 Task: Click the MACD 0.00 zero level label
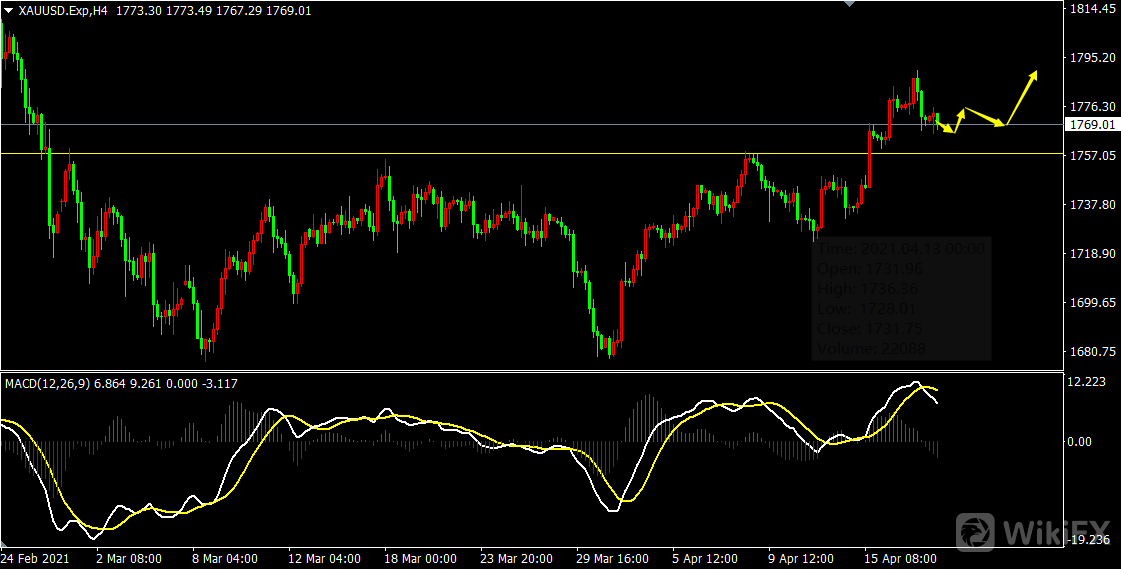pos(1082,441)
